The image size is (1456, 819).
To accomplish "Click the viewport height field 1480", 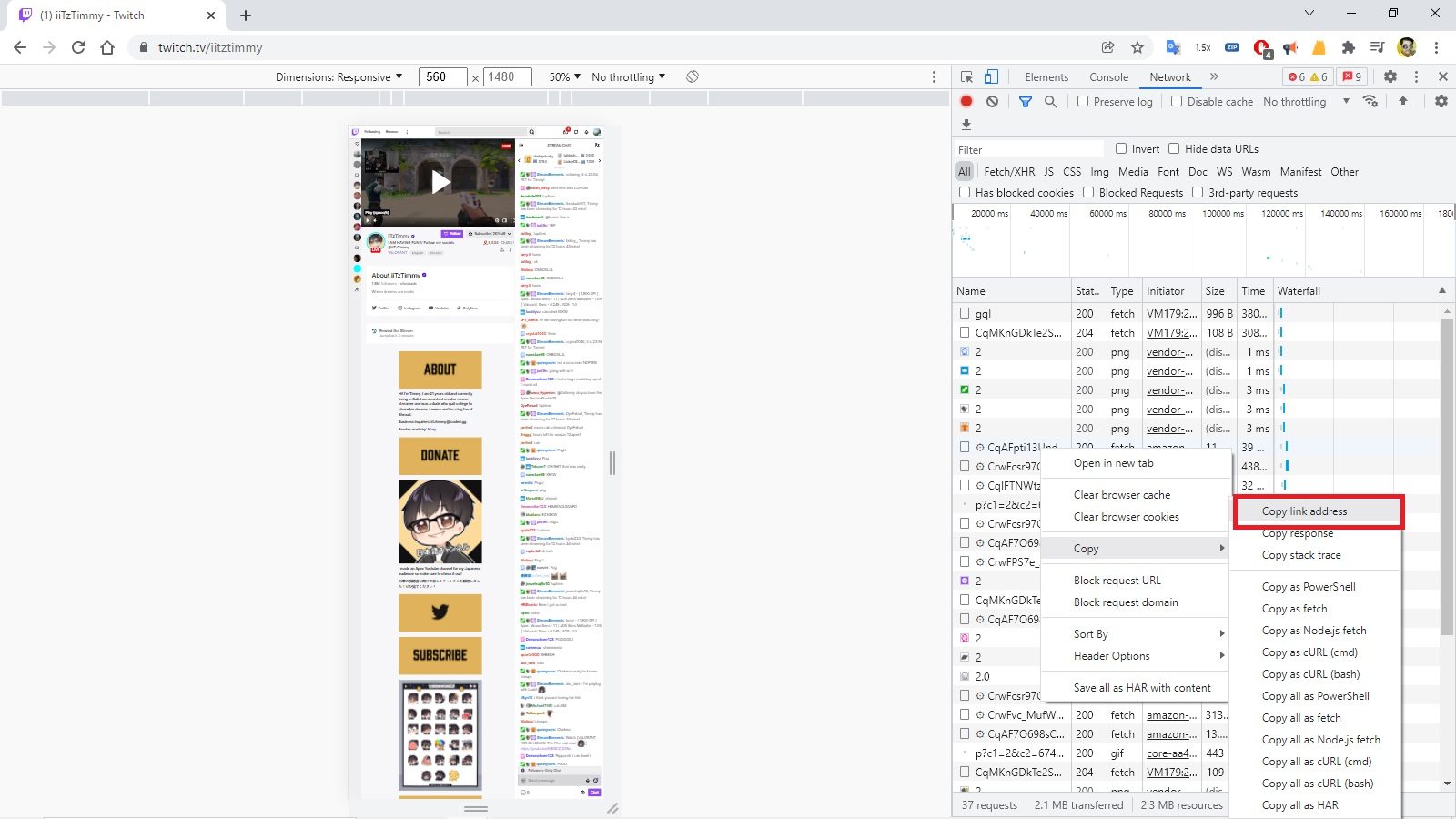I will [508, 77].
